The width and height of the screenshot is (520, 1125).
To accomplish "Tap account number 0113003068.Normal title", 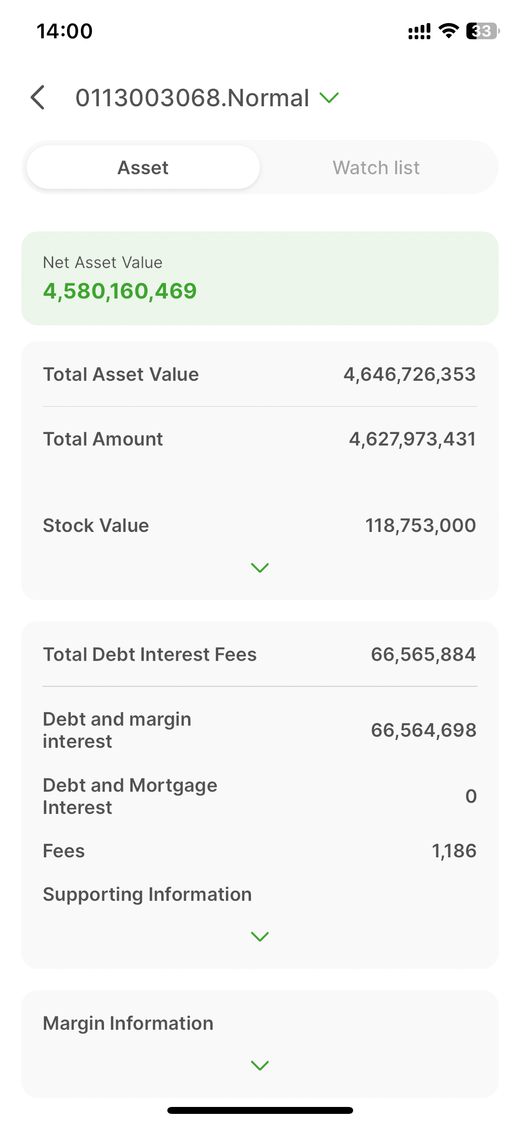I will point(192,98).
